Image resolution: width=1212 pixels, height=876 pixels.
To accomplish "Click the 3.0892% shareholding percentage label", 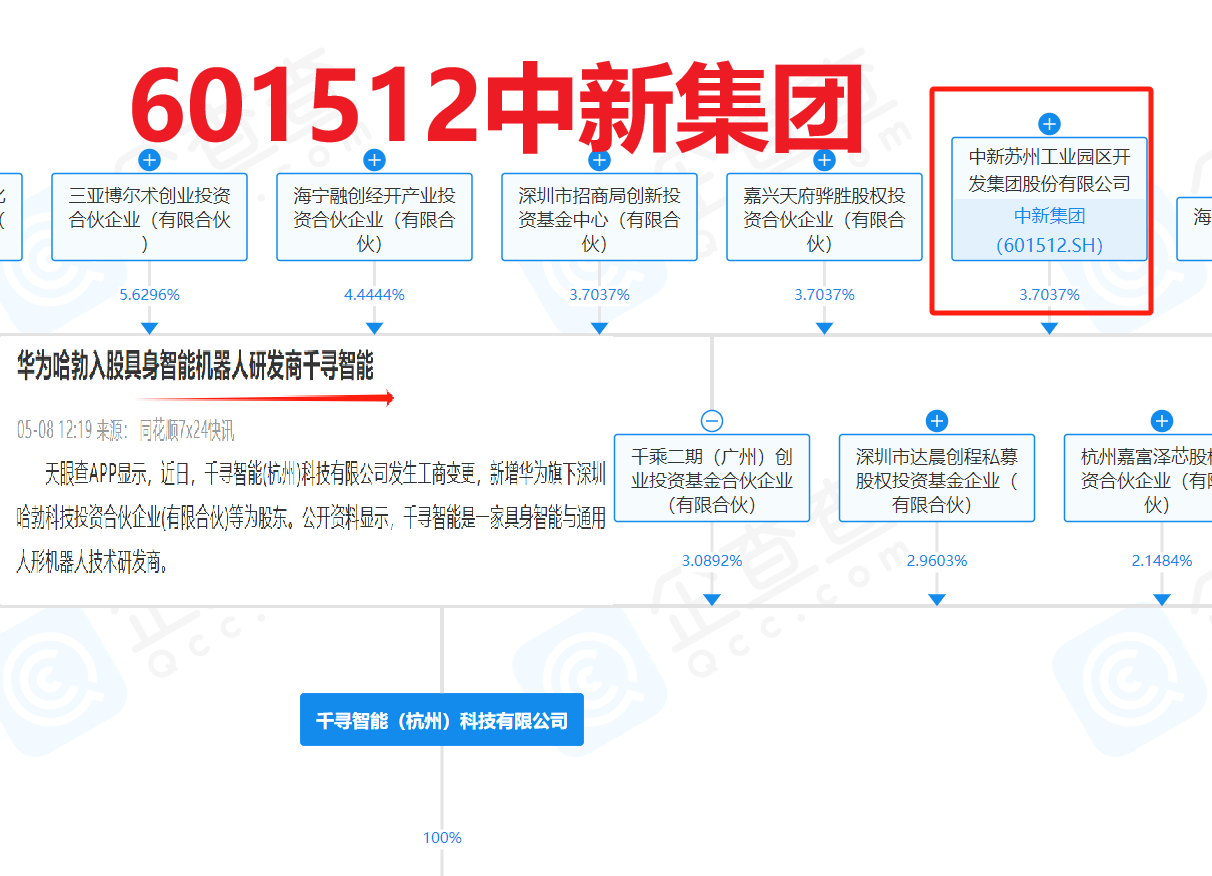I will pos(712,561).
